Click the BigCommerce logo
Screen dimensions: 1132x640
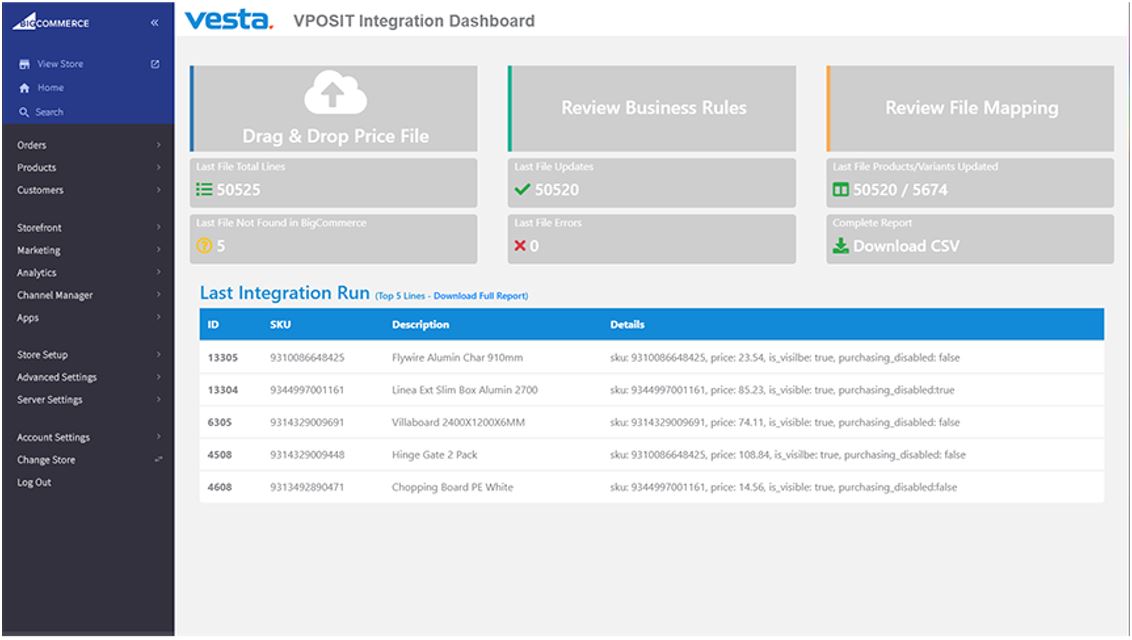click(51, 22)
